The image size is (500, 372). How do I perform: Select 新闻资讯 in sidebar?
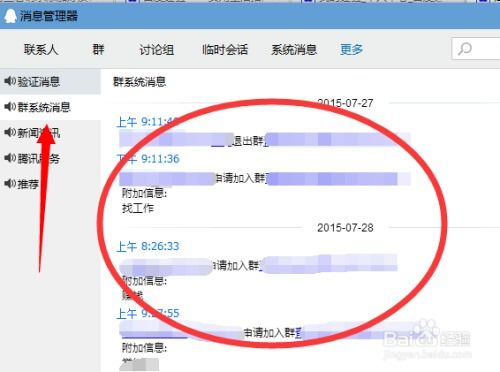click(x=50, y=133)
